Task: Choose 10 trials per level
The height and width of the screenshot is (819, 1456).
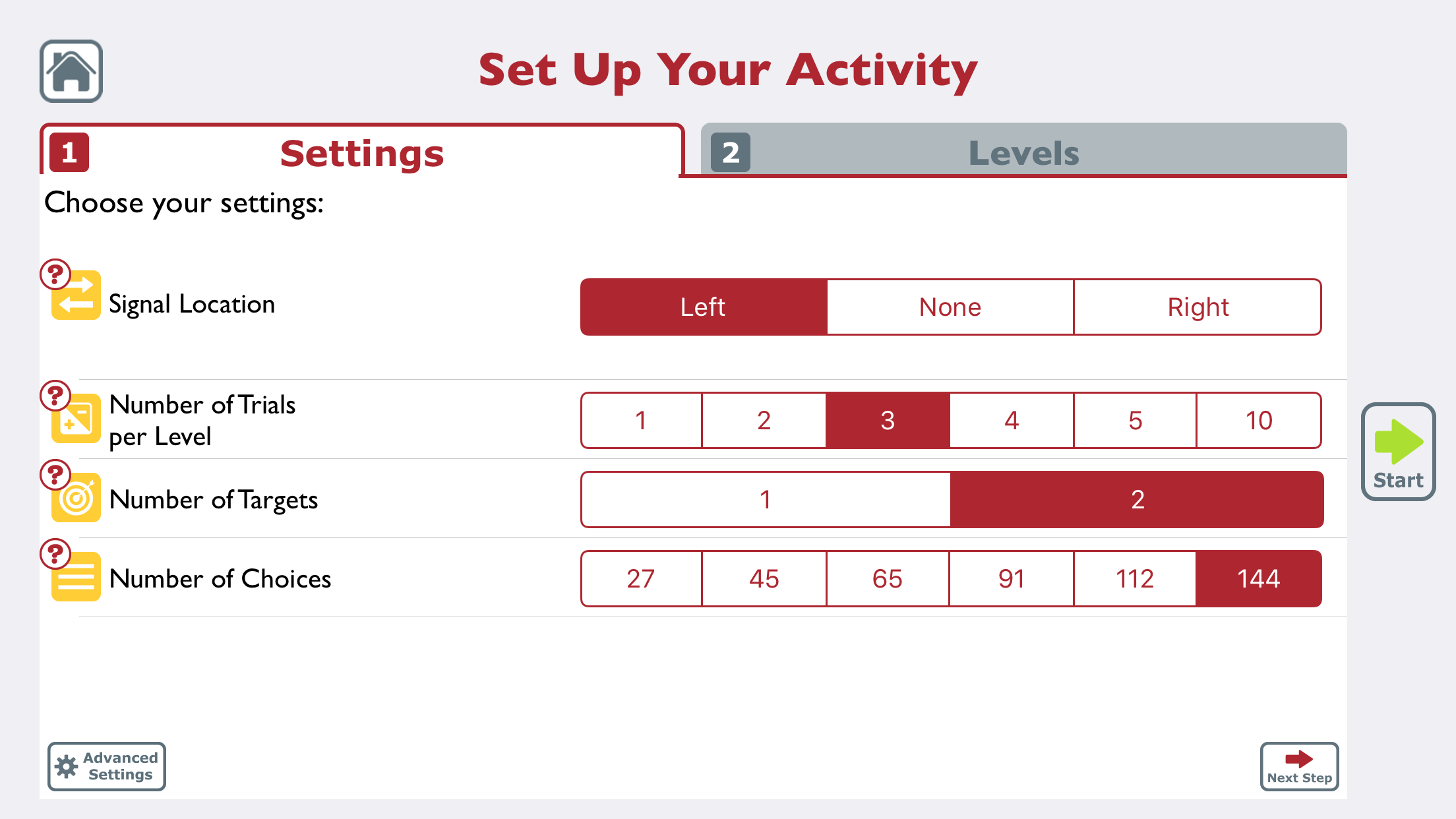Action: pos(1258,421)
